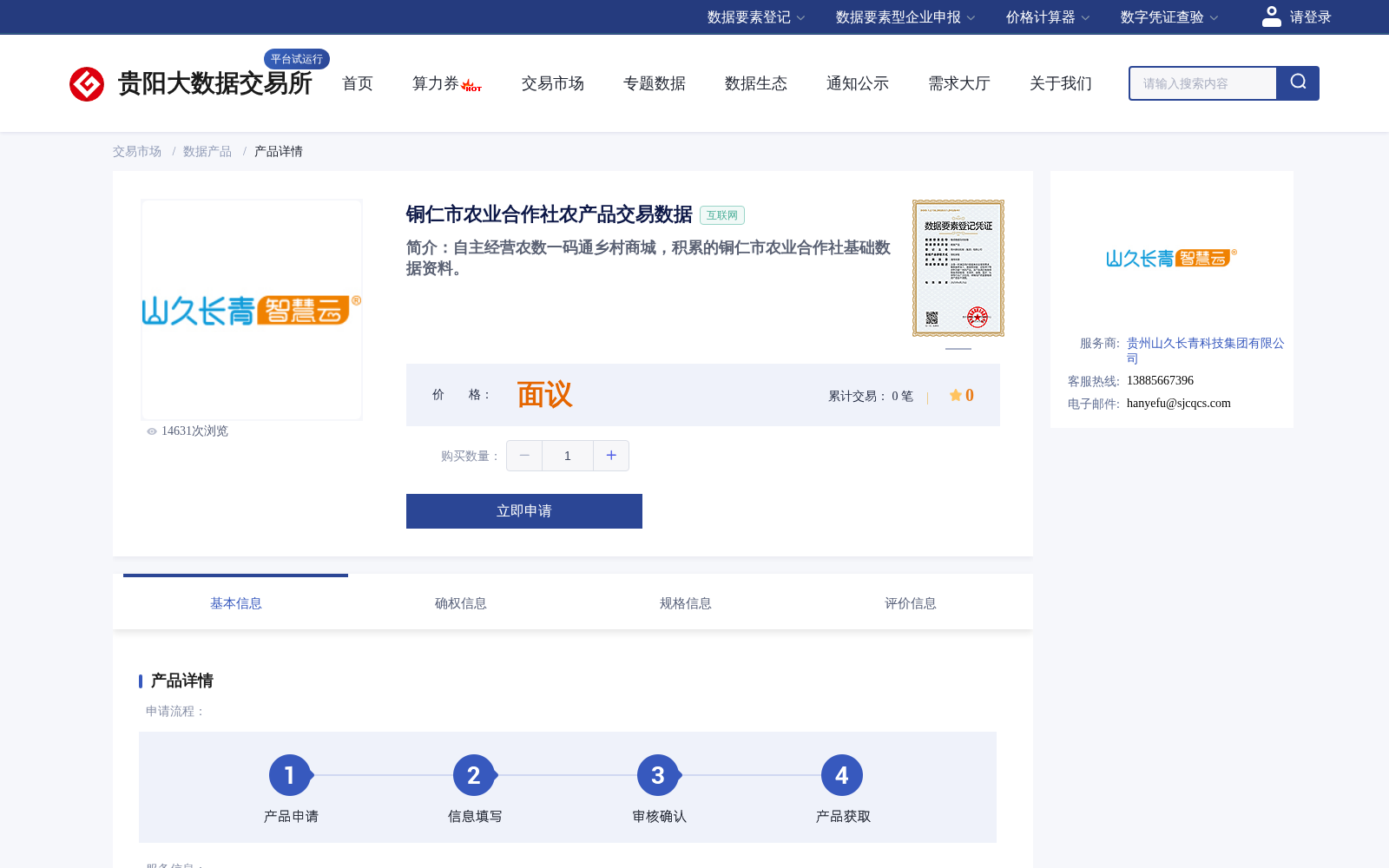
Task: Click the provider logo in sidebar
Action: [x=1171, y=258]
